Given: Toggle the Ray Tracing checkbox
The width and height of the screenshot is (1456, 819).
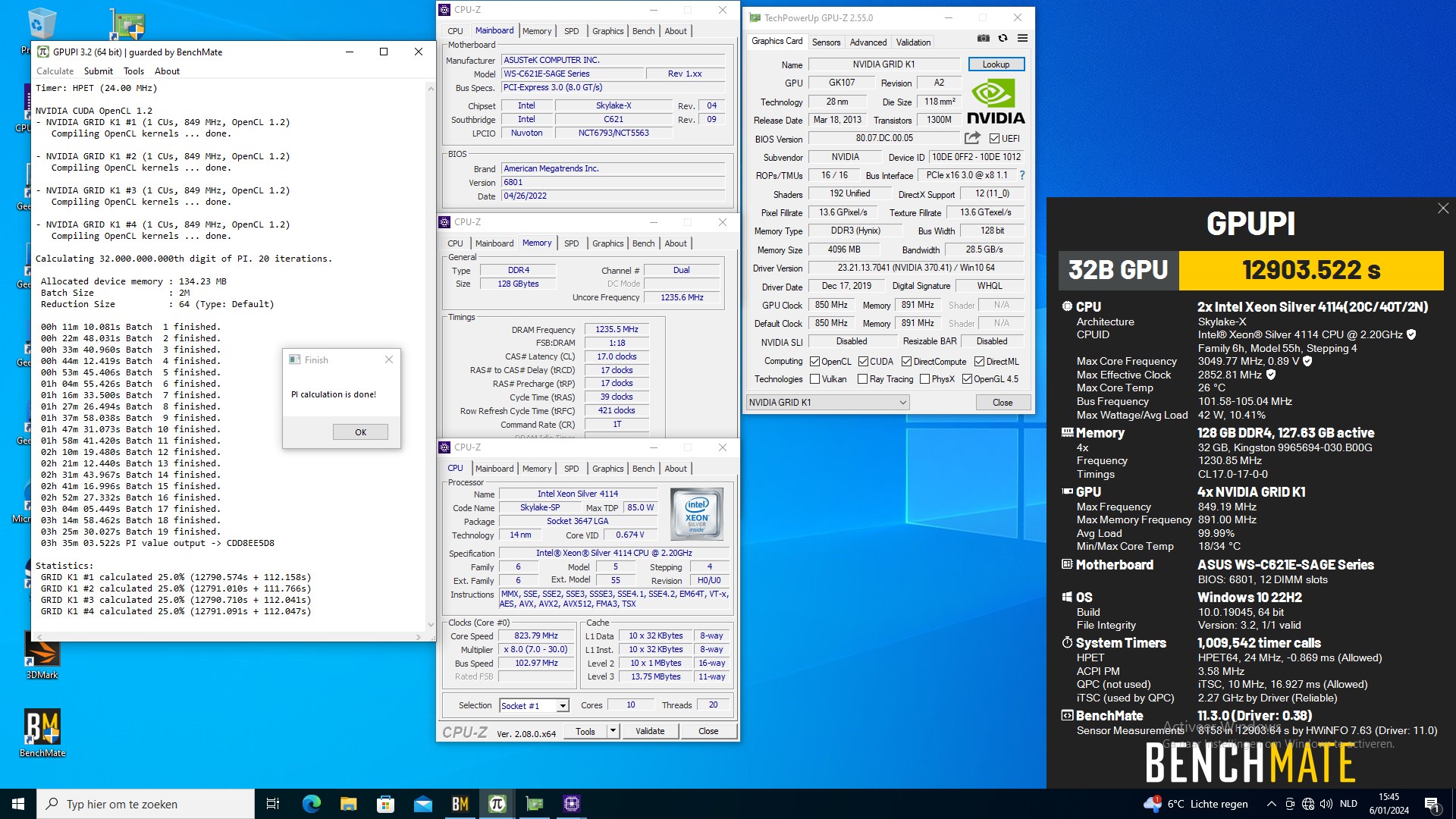Looking at the screenshot, I should click(x=862, y=379).
